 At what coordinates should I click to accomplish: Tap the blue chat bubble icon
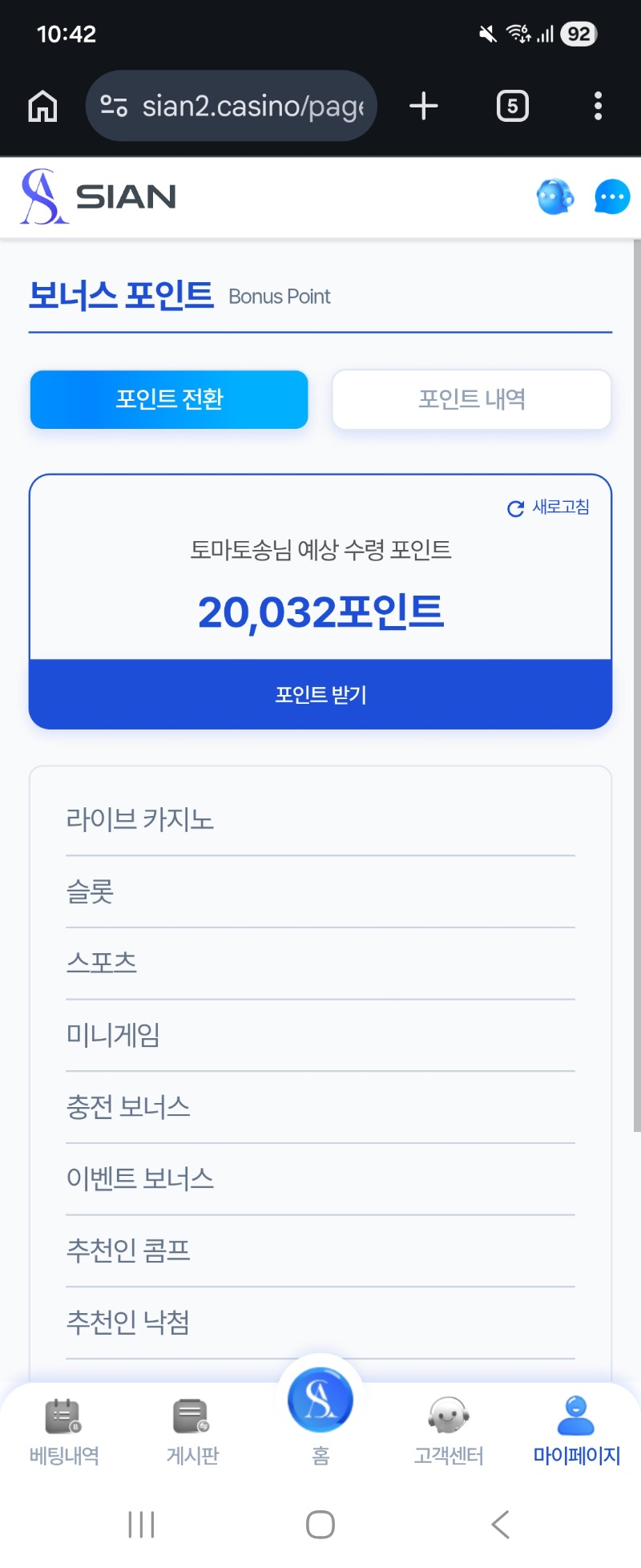612,197
